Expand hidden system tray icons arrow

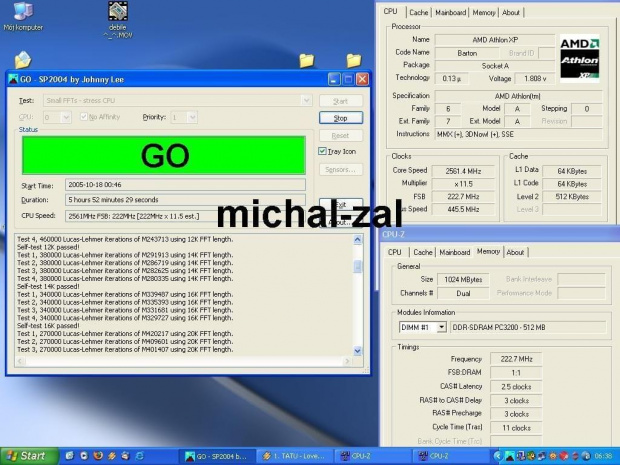tap(498, 456)
